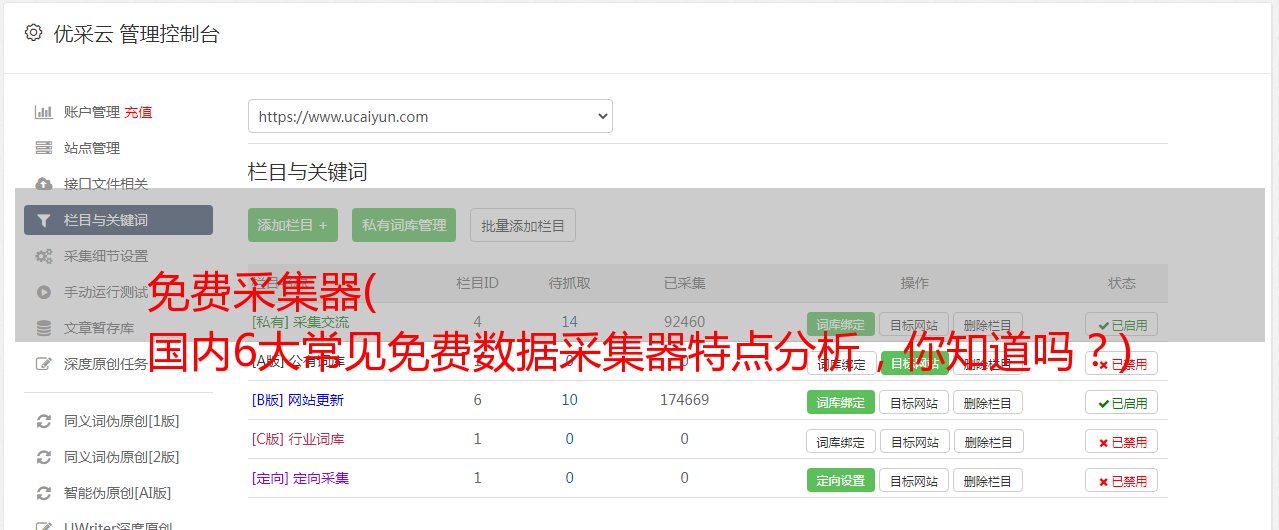Viewport: 1279px width, 530px height.
Task: Click the 已采集 value 92460
Action: pos(684,322)
